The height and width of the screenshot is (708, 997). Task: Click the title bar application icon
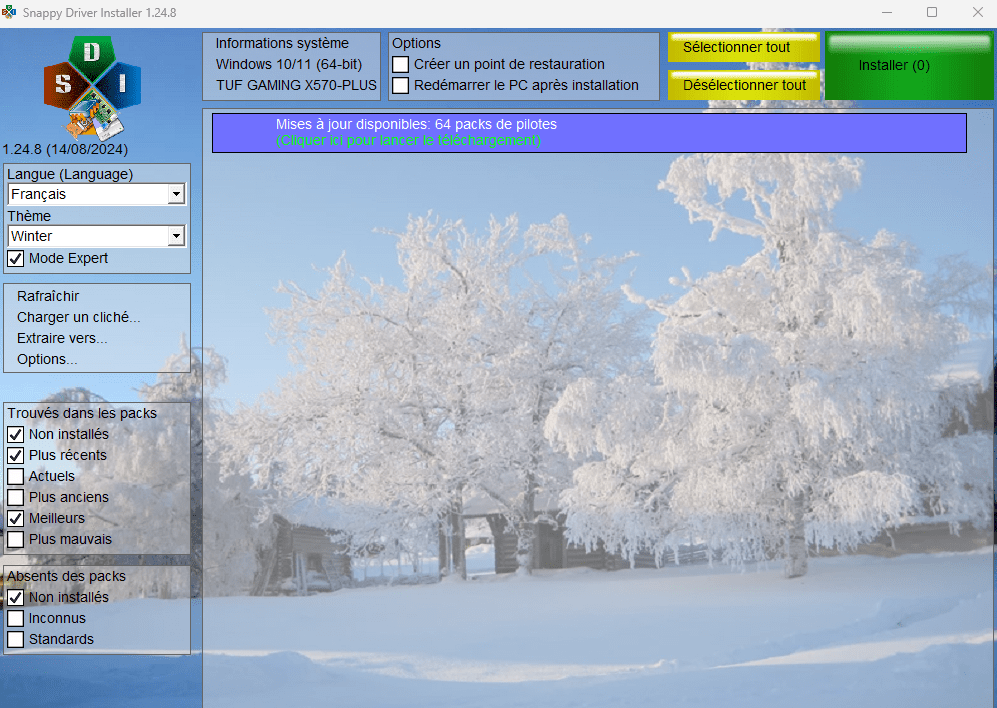[x=11, y=12]
